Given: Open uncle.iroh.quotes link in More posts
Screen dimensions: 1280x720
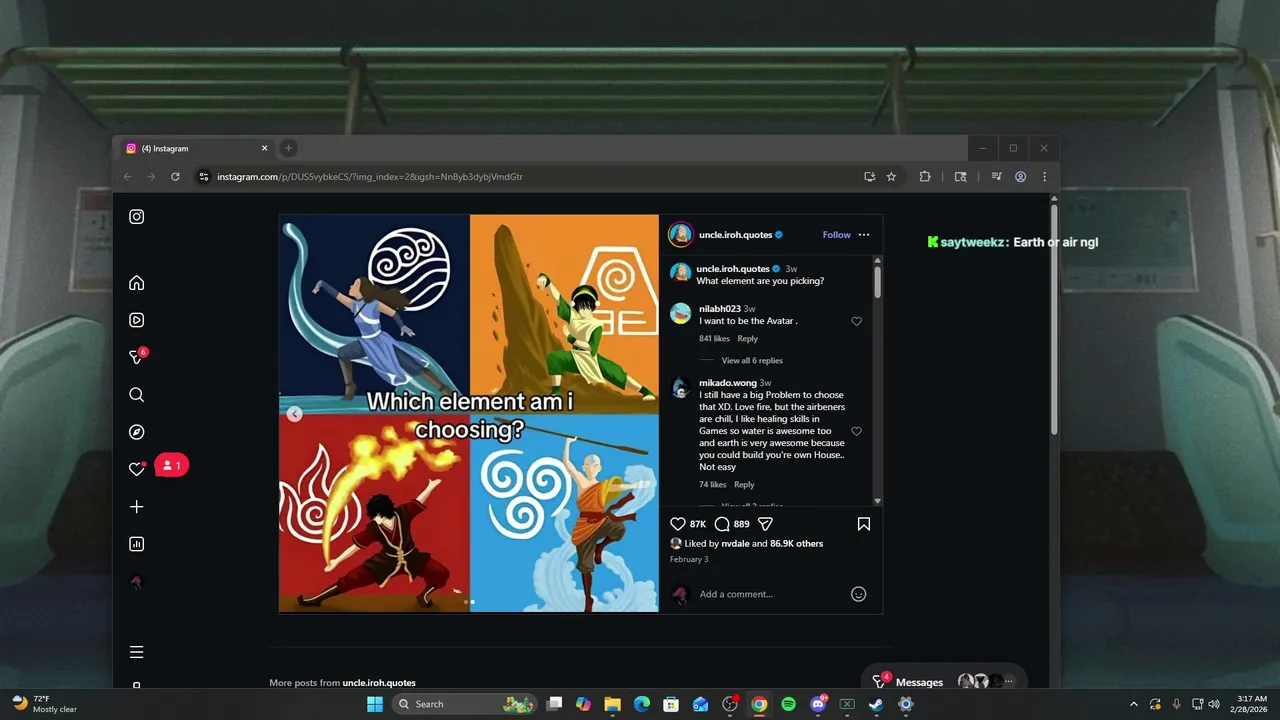Looking at the screenshot, I should point(379,683).
